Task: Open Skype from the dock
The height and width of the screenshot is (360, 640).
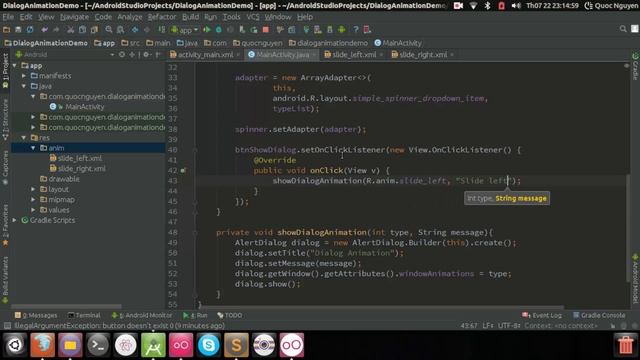Action: point(209,345)
